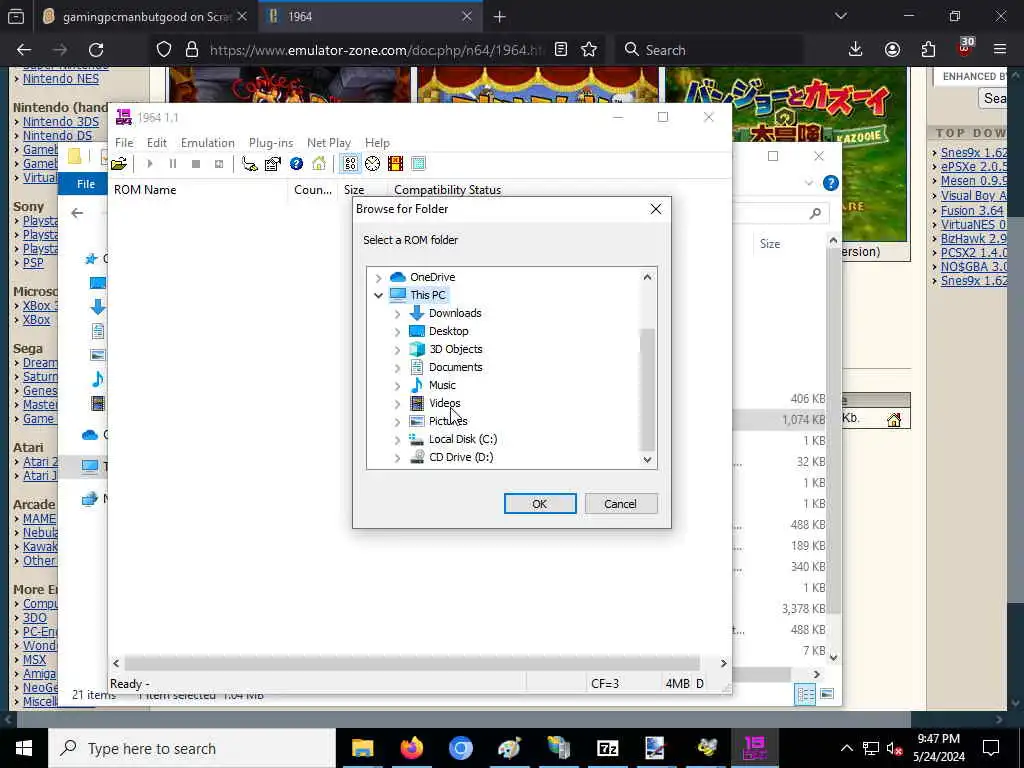Click folder tree scrollbar up arrow
Image resolution: width=1024 pixels, height=768 pixels.
click(647, 277)
